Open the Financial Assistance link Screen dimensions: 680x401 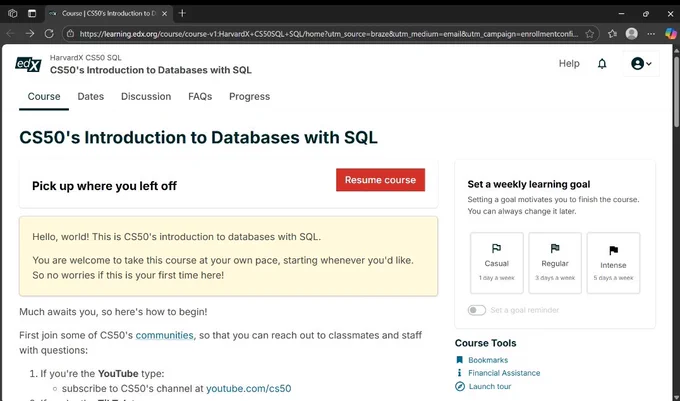pyautogui.click(x=504, y=373)
